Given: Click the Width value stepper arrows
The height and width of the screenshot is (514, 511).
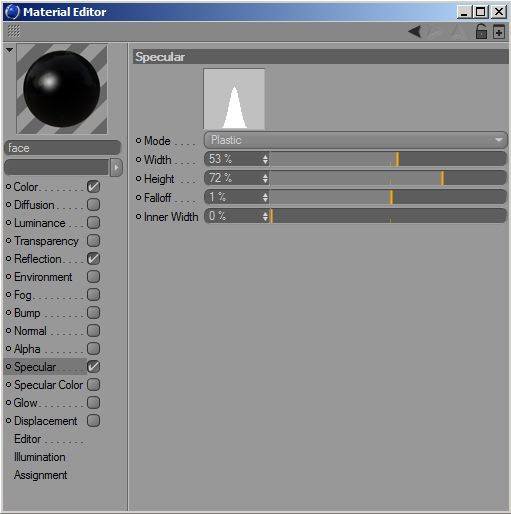Looking at the screenshot, I should tap(265, 159).
